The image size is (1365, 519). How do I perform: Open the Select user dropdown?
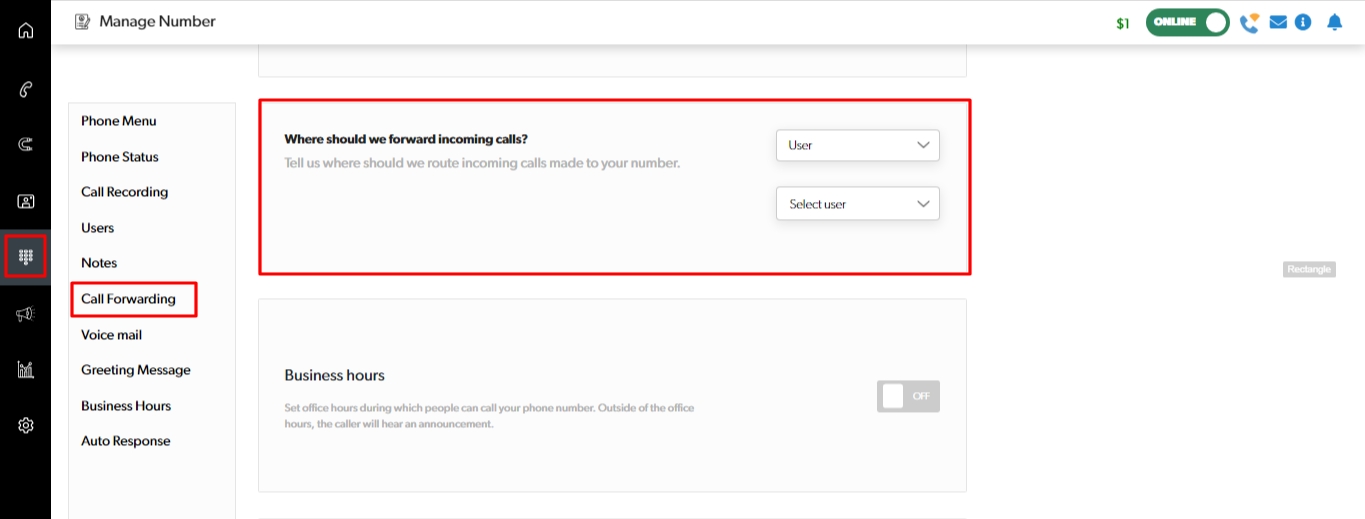pos(858,204)
